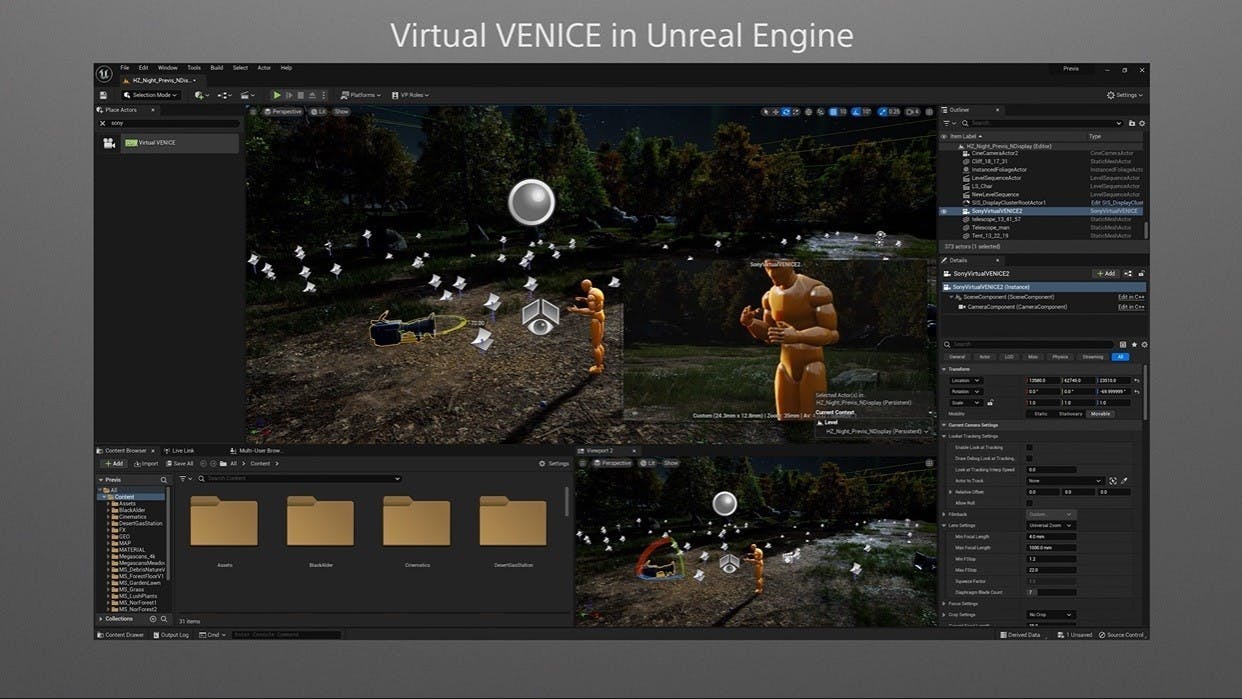Check Draw Debug Look at Tracking checkbox

pos(1029,458)
